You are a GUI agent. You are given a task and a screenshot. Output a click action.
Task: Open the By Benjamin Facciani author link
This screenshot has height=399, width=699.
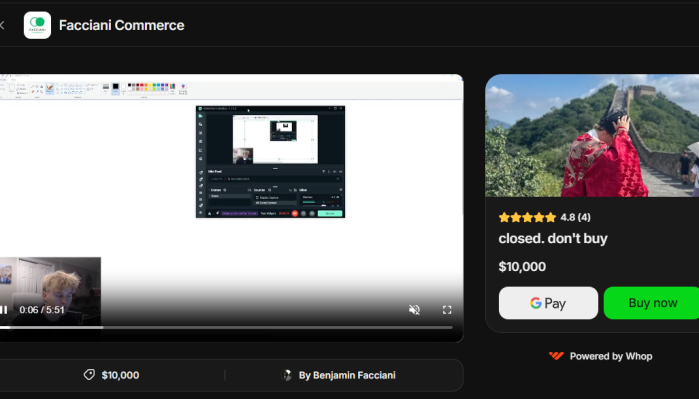point(347,375)
